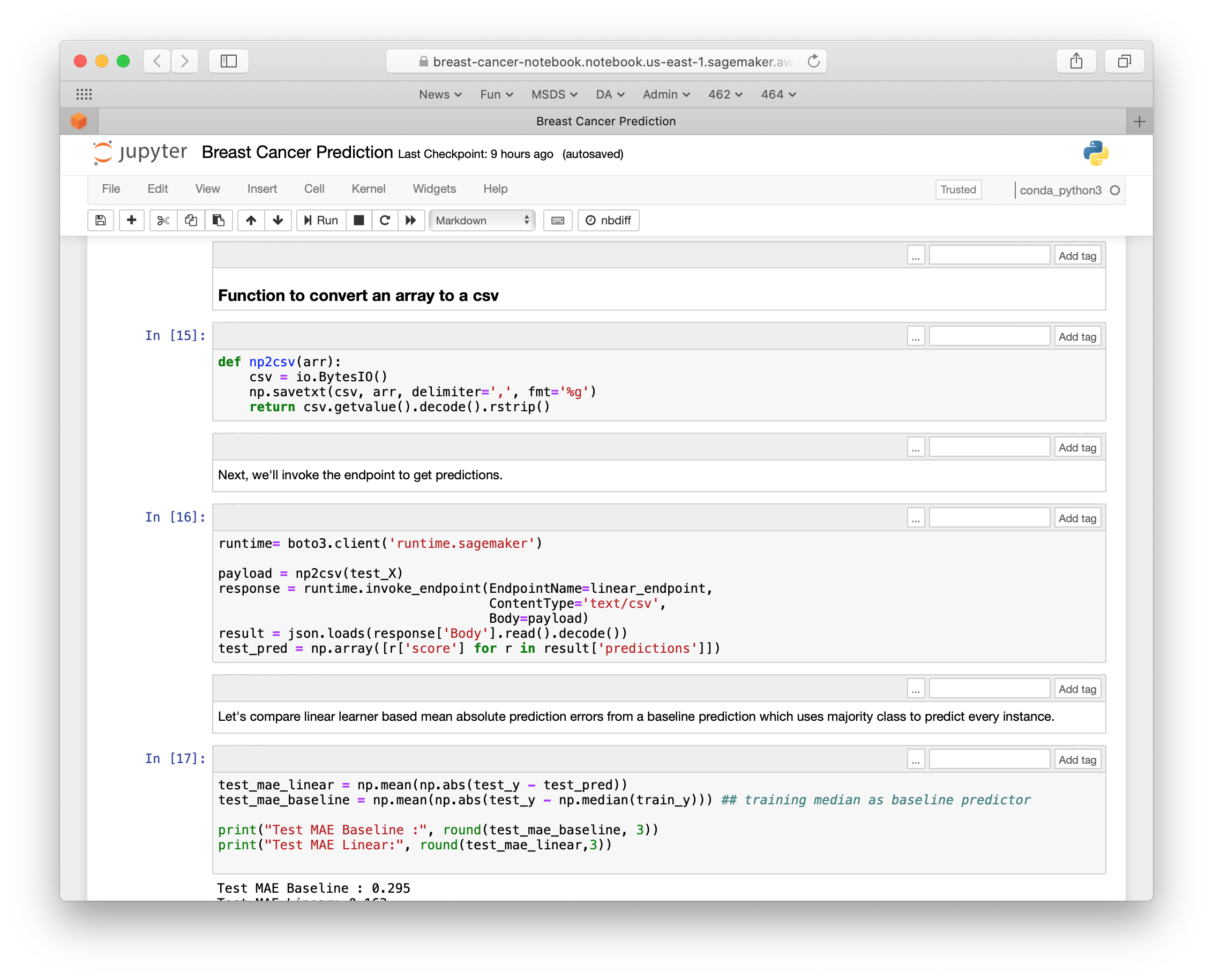This screenshot has width=1213, height=980.
Task: Click the tag input field of cell In [17]
Action: coord(989,759)
